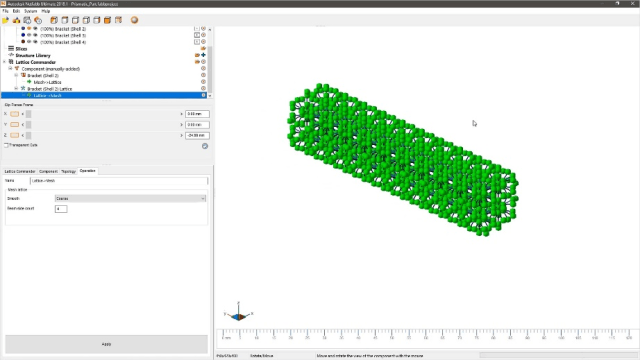Click the orange remove icon on Bracket (Shell 2) part row
This screenshot has width=640, height=360.
pos(203,29)
